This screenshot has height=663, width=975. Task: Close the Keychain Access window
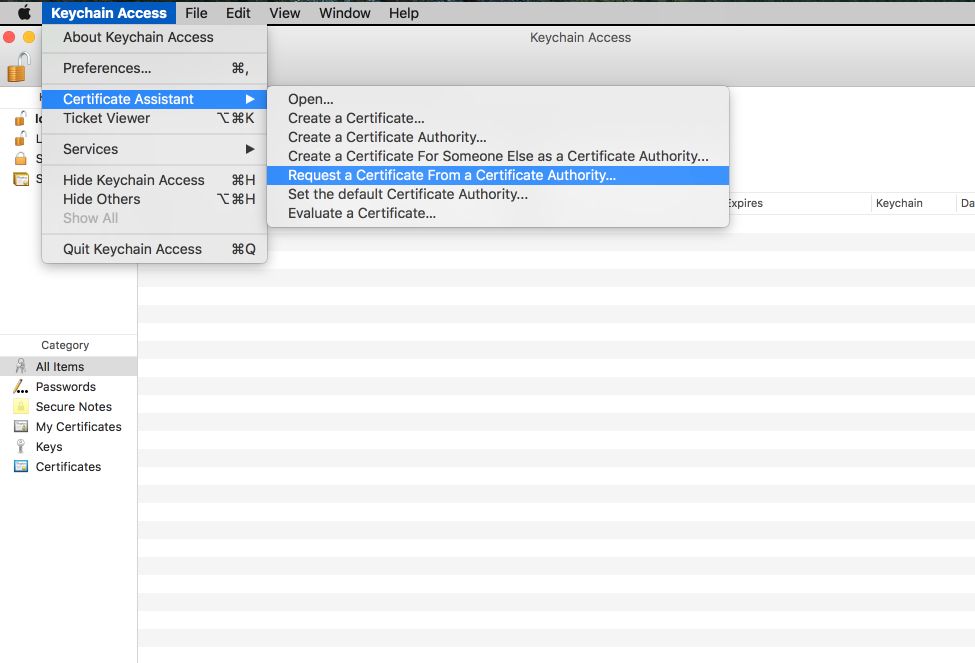(x=9, y=37)
